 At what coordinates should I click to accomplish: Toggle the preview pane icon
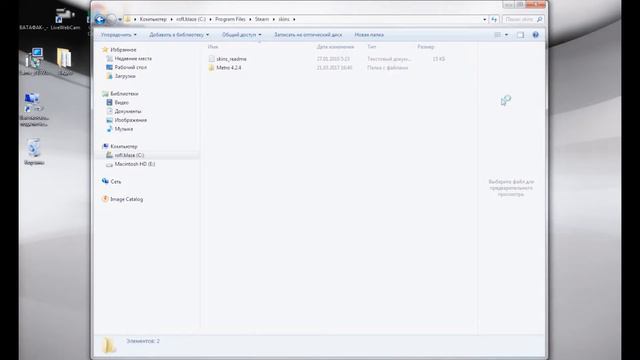coord(520,35)
